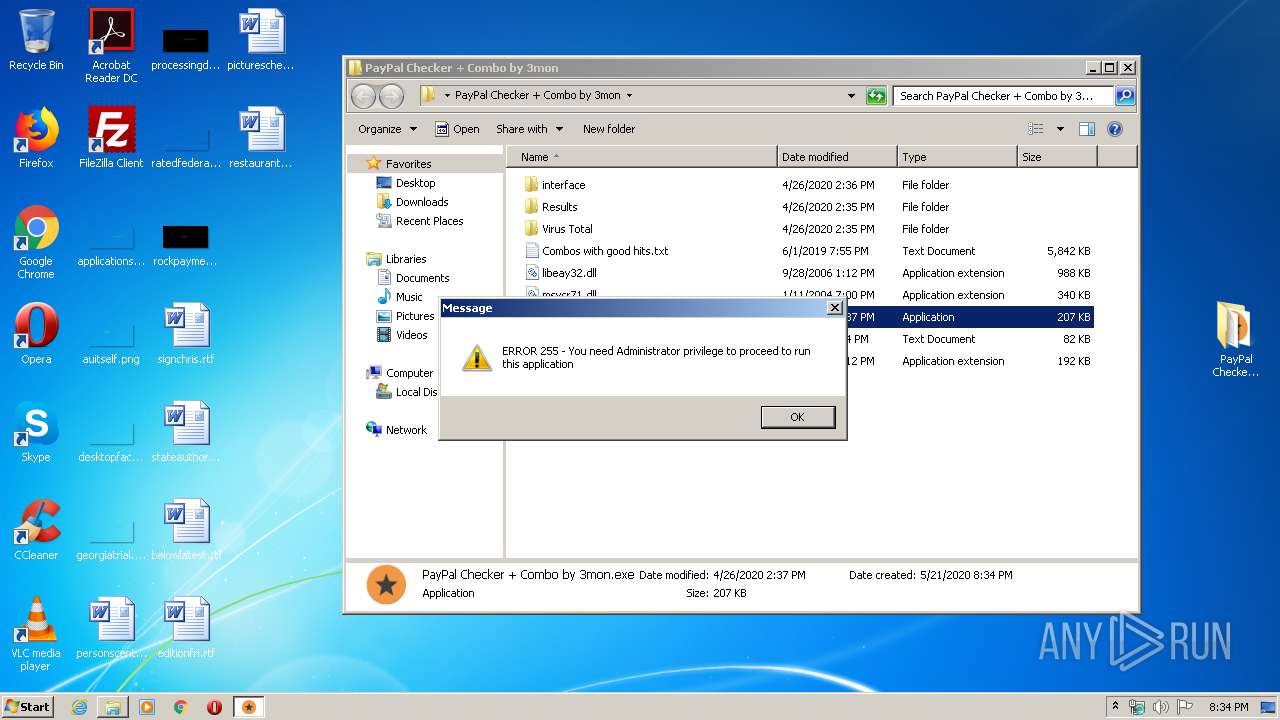Open the view options dropdown arrow
The width and height of the screenshot is (1280, 720).
(1060, 129)
